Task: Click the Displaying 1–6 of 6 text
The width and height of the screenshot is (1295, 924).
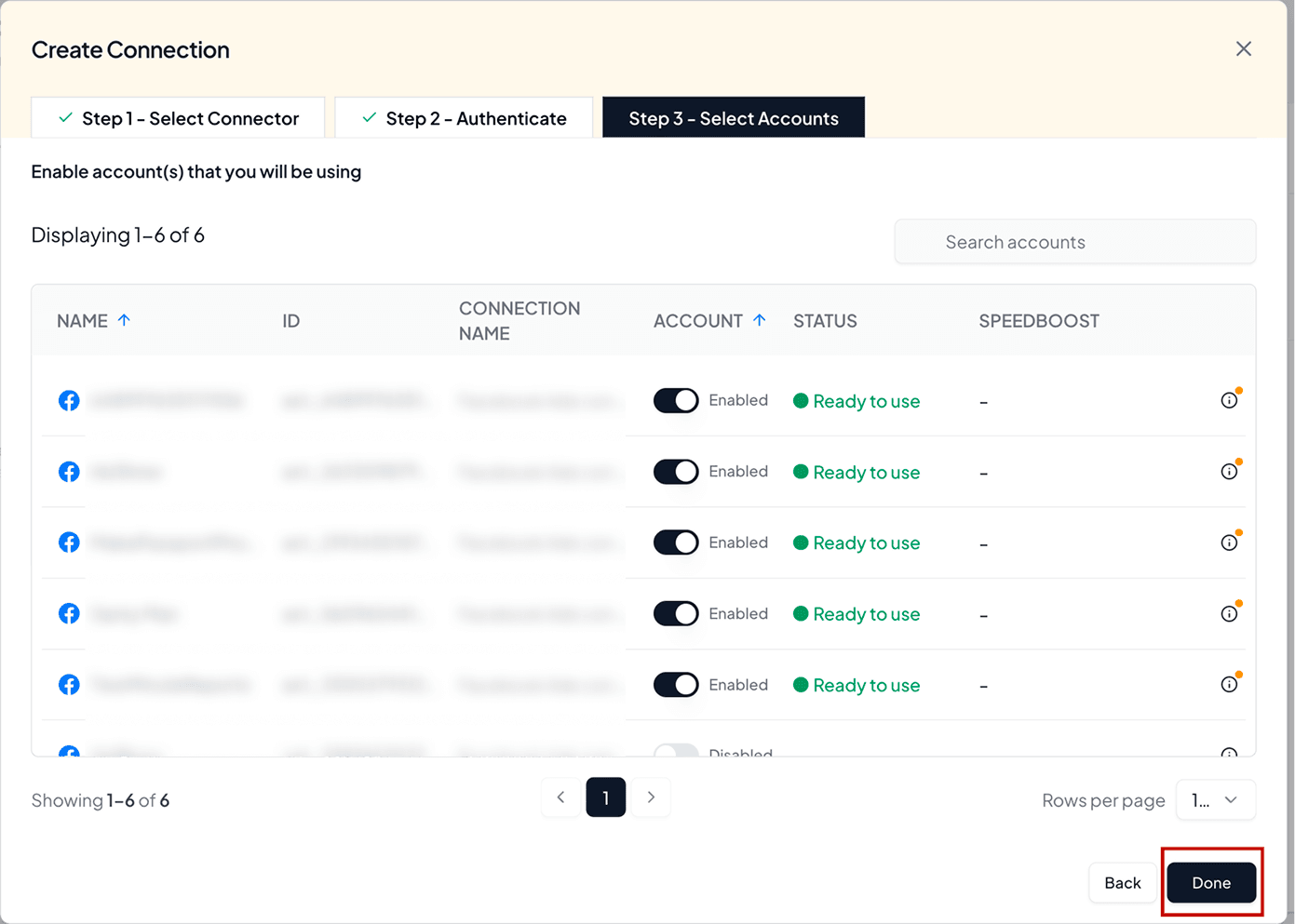Action: click(x=118, y=235)
